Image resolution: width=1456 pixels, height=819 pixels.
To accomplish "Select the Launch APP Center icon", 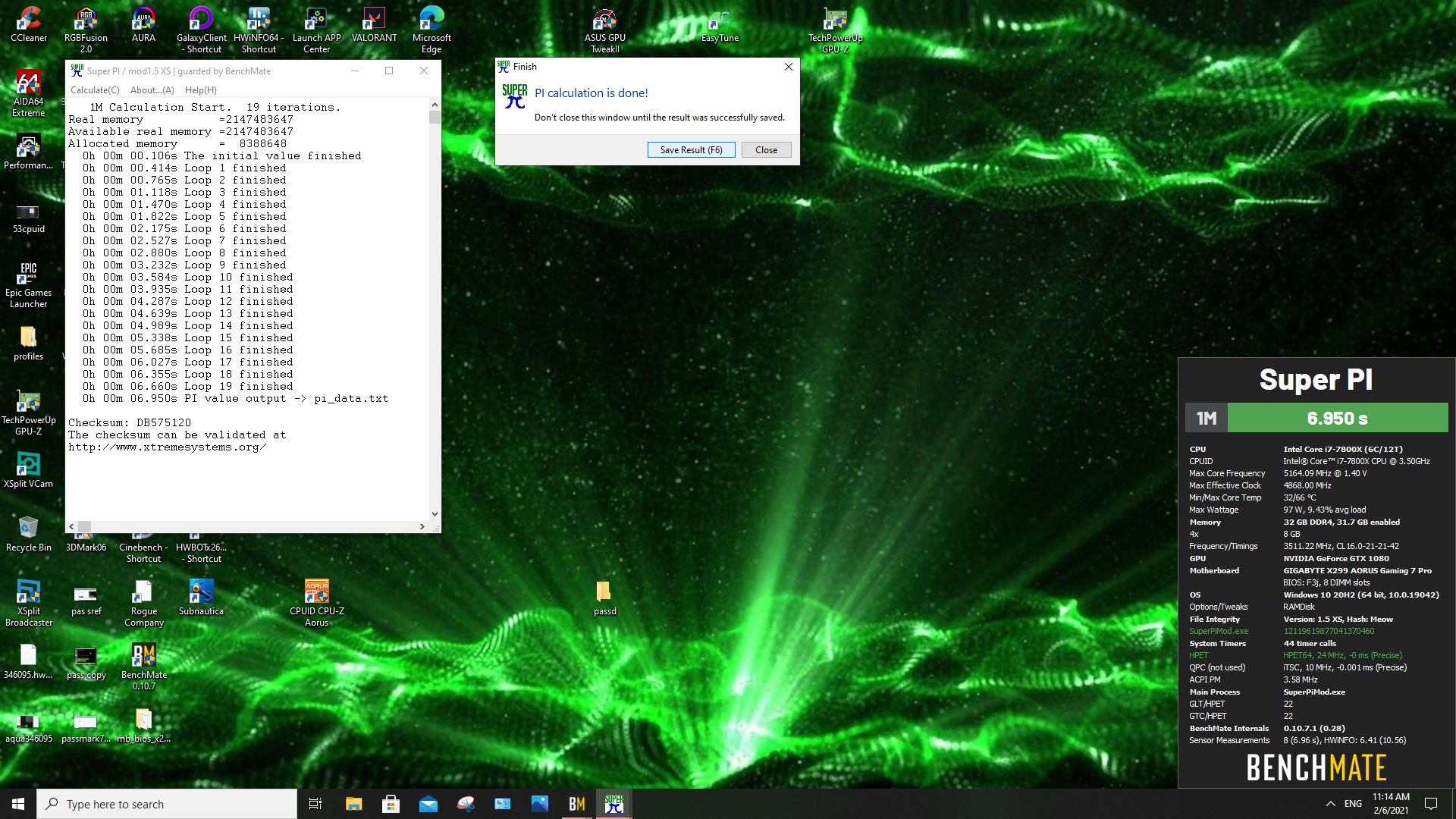I will 316,30.
